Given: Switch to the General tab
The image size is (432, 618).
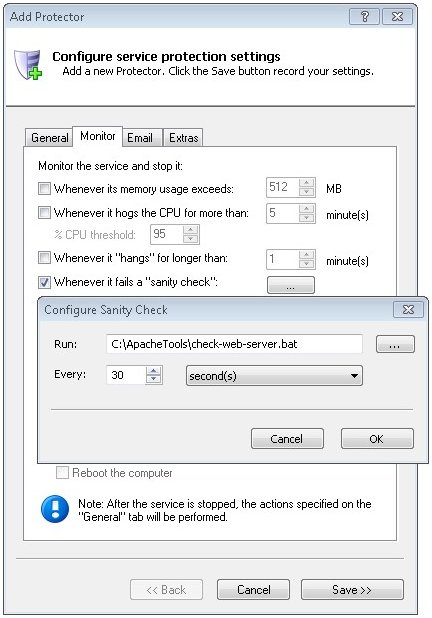Looking at the screenshot, I should [49, 138].
